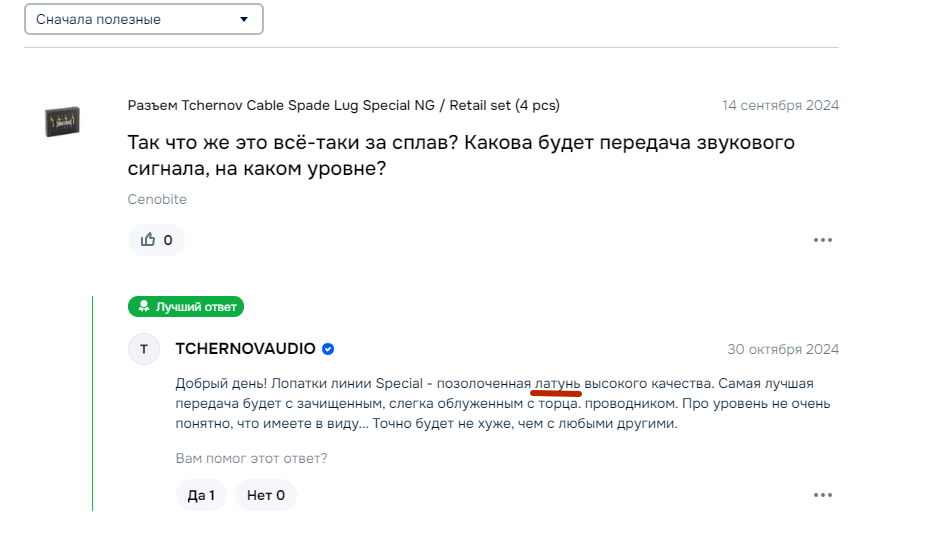Click the blue verified checkmark badge

coord(328,349)
